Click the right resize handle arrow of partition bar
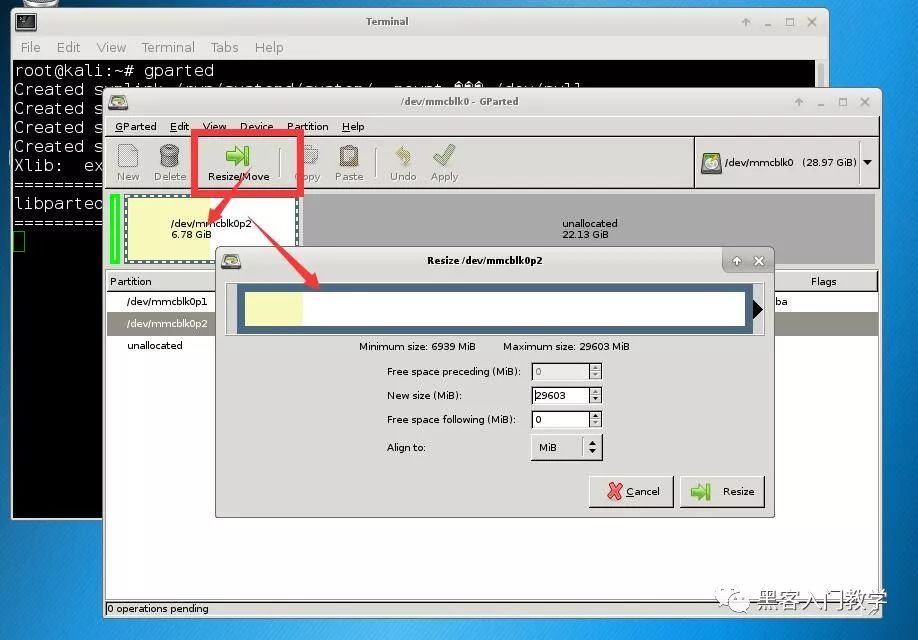 click(758, 309)
